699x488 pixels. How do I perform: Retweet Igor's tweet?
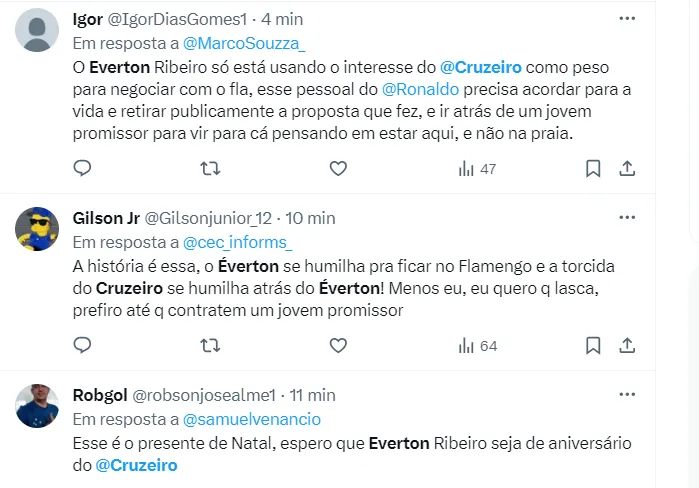coord(211,169)
